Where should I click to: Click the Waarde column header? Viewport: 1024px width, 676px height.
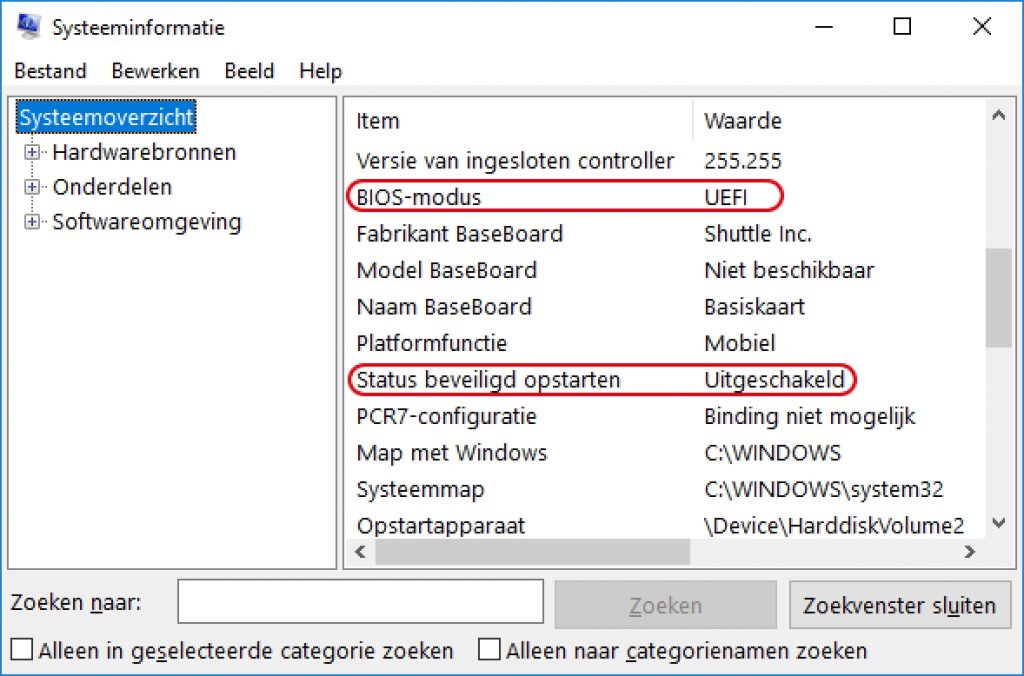pos(742,120)
